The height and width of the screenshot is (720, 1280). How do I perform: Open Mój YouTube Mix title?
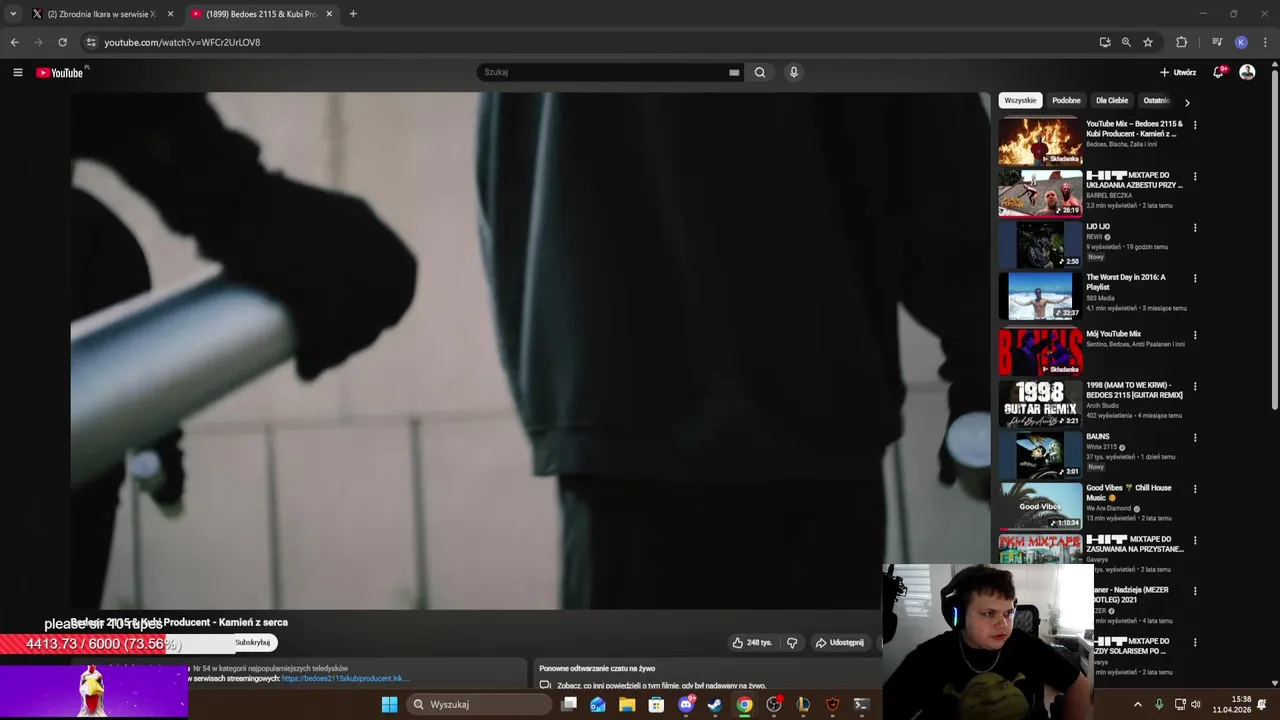[1113, 334]
